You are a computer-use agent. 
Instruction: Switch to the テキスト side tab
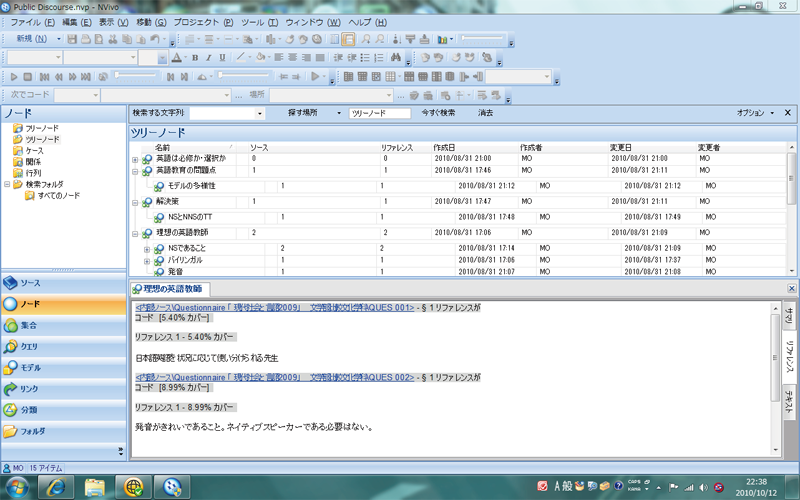tap(788, 400)
